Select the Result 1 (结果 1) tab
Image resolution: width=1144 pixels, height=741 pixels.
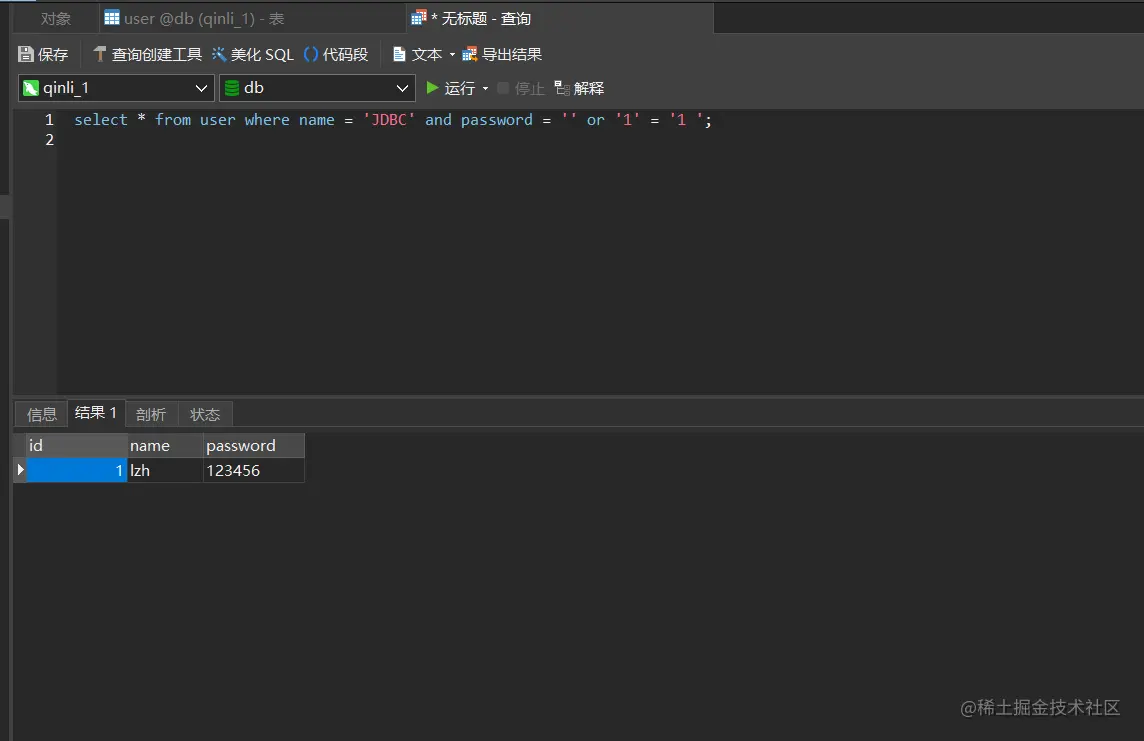point(96,413)
